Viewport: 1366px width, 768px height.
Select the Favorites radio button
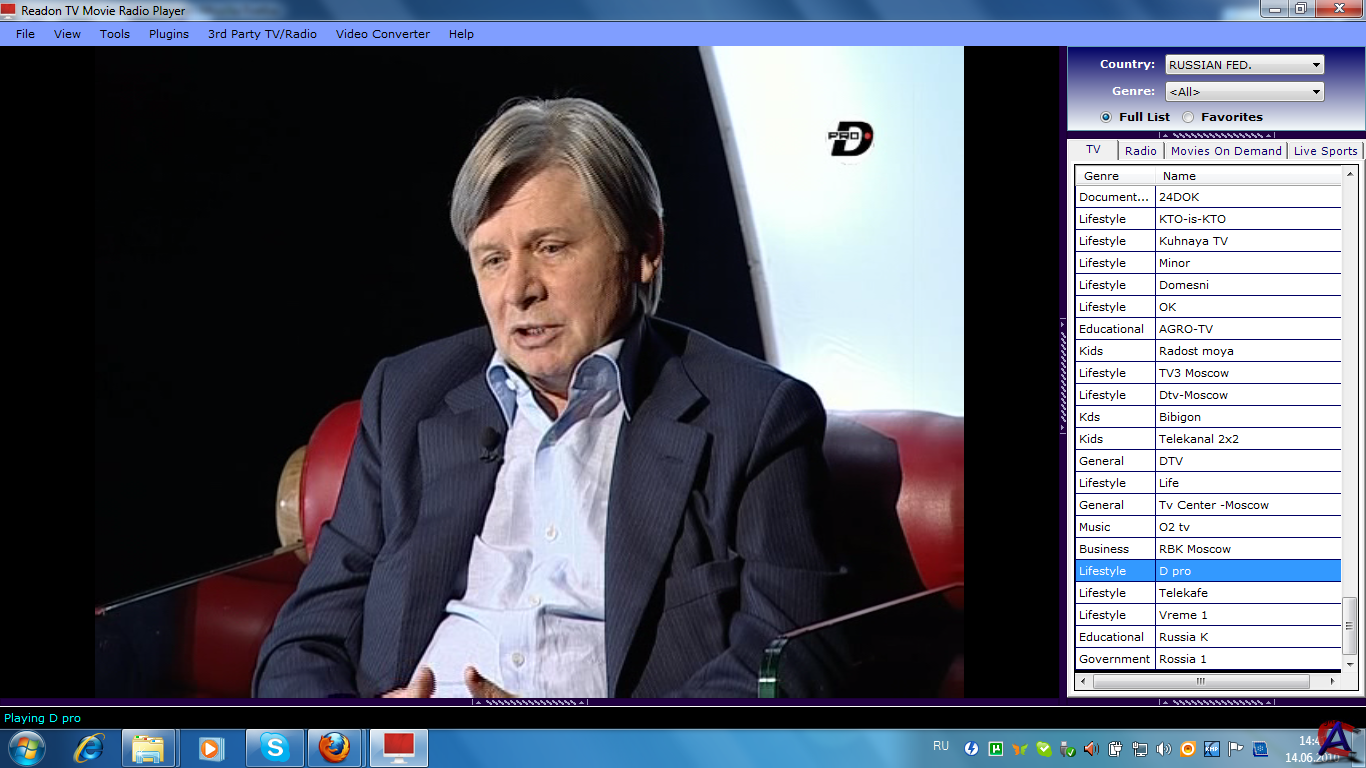(x=1188, y=117)
